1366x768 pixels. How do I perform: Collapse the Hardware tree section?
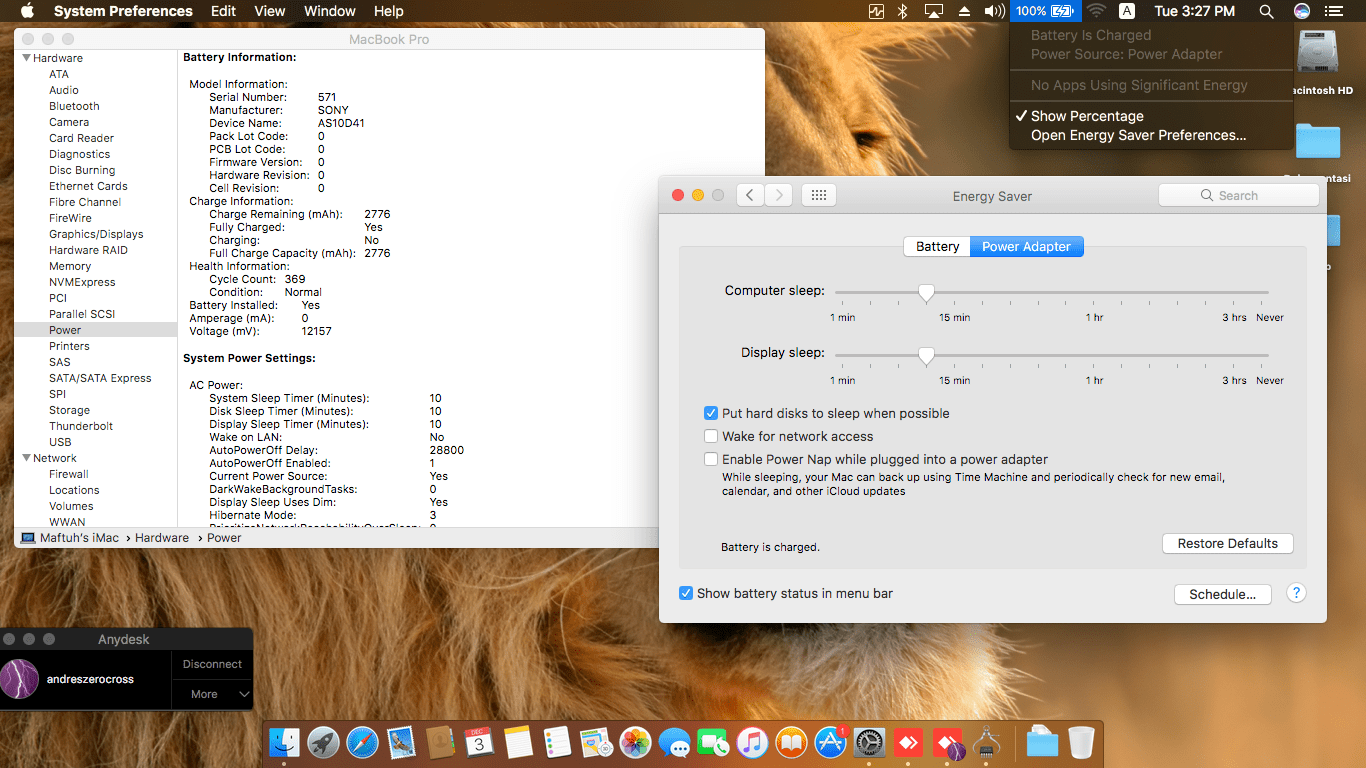(27, 58)
